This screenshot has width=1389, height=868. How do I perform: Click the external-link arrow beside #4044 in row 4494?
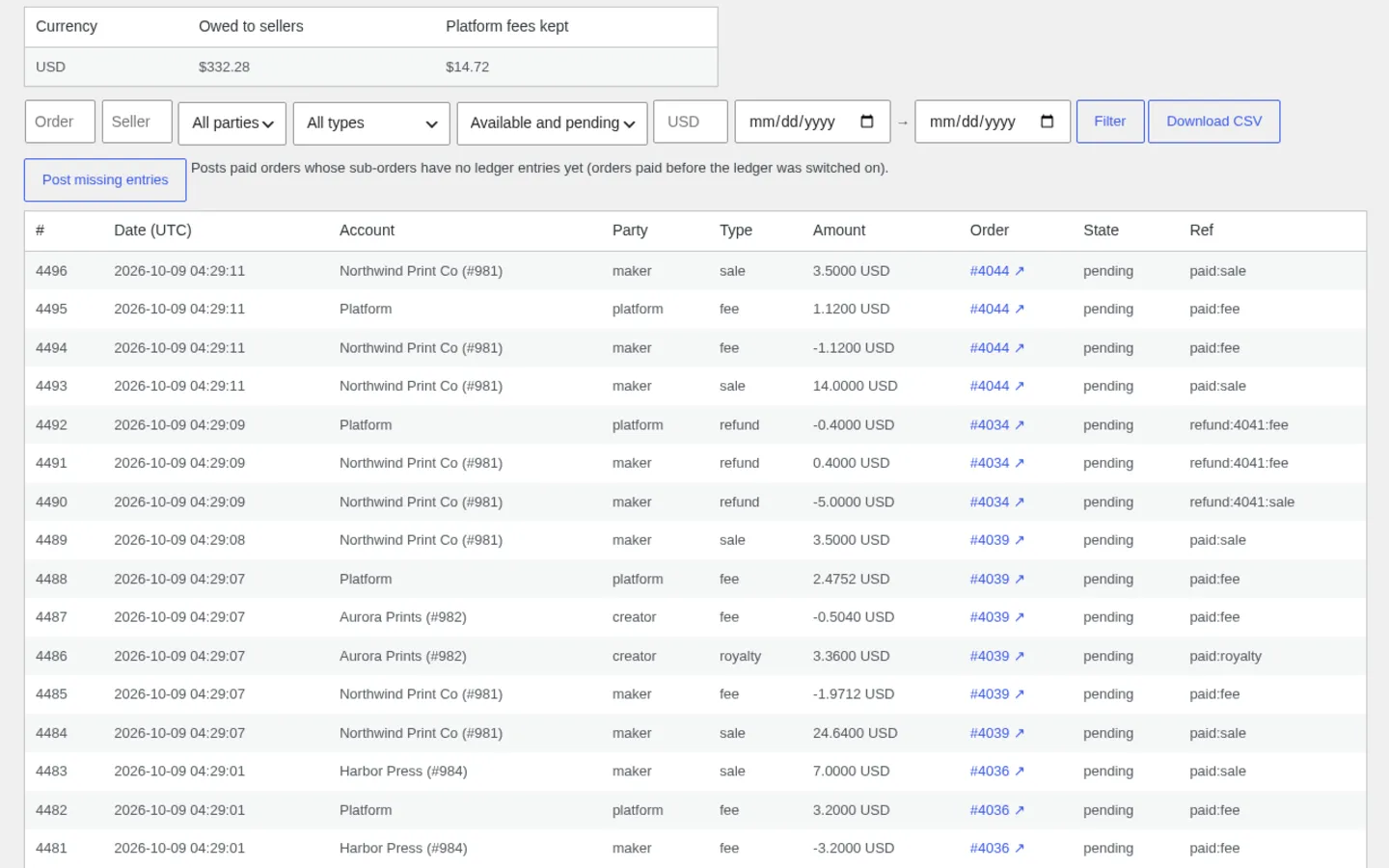tap(1020, 348)
